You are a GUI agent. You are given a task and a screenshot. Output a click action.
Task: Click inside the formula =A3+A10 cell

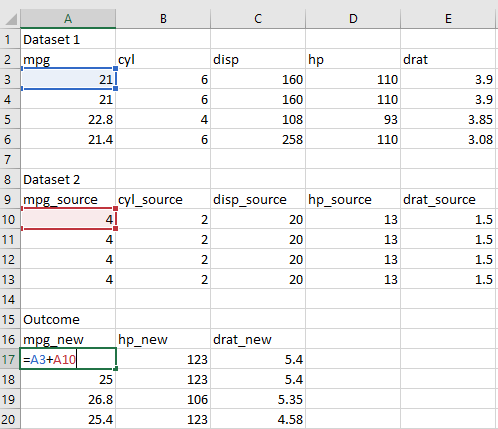point(68,359)
